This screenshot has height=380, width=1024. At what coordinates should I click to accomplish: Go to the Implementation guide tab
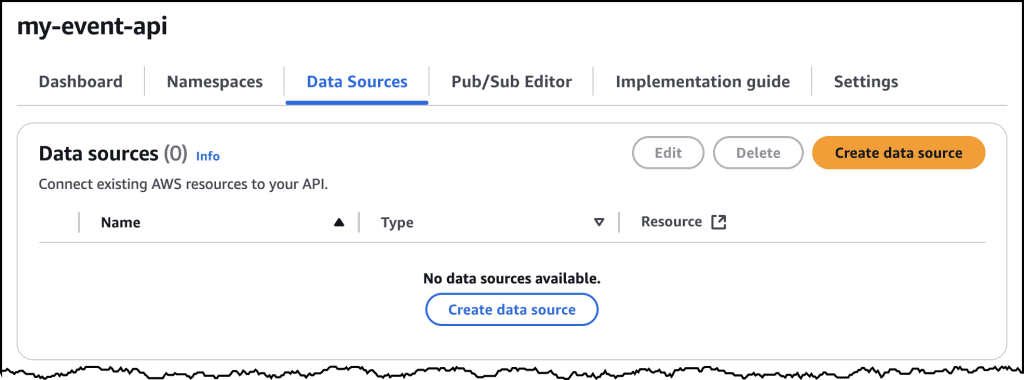703,82
